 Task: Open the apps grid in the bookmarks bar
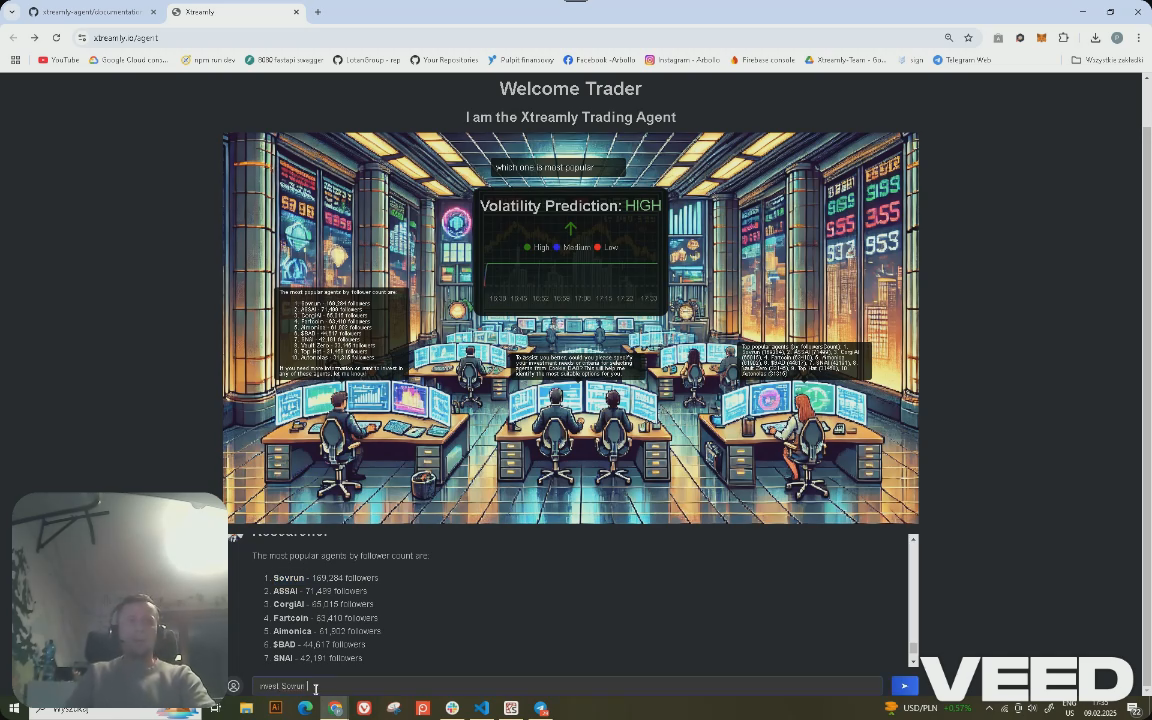point(15,60)
